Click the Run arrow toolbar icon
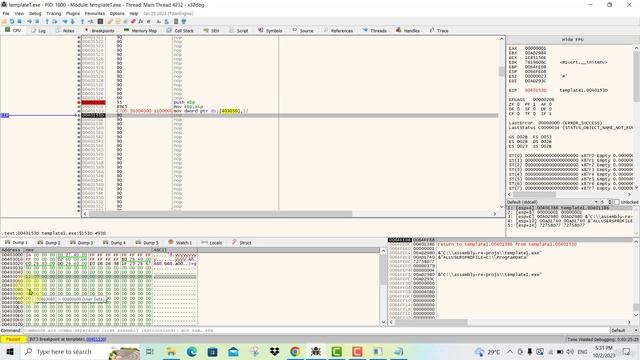640x360 pixels. (x=29, y=21)
